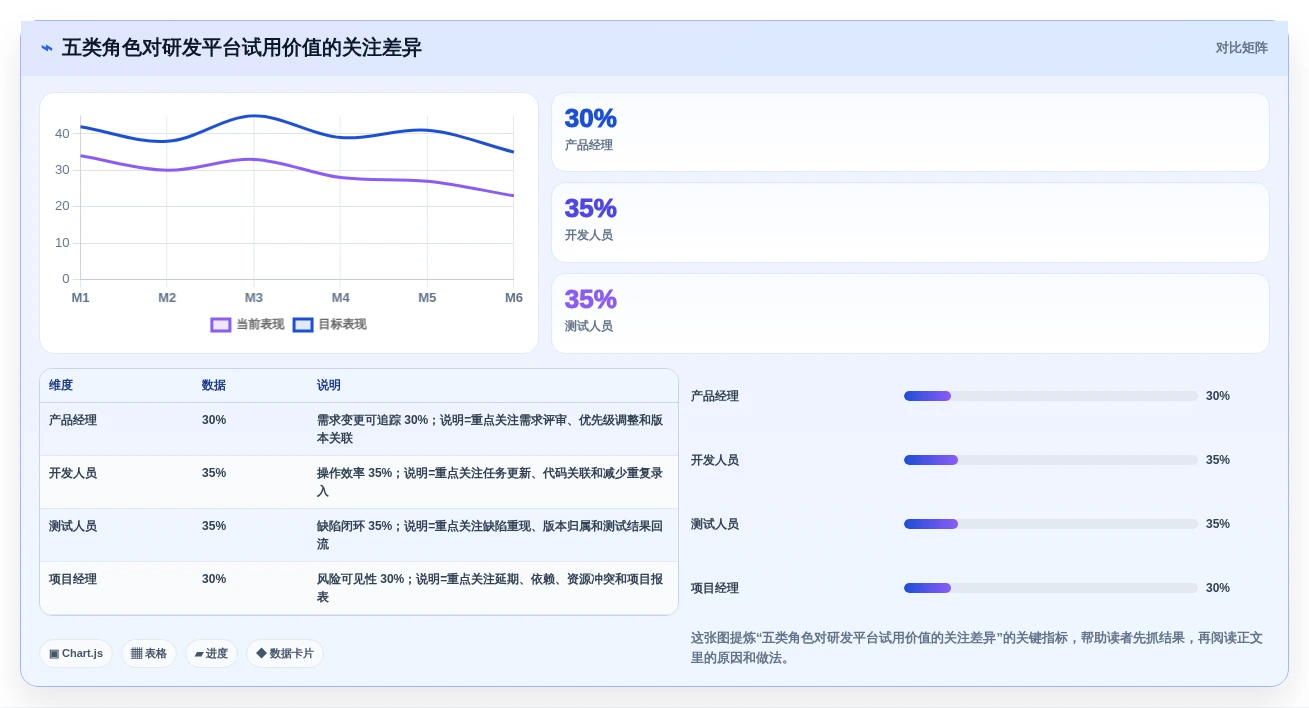Click the summary paragraph starting 这张图提炼
Screen dimensions: 1309x708
click(x=977, y=648)
